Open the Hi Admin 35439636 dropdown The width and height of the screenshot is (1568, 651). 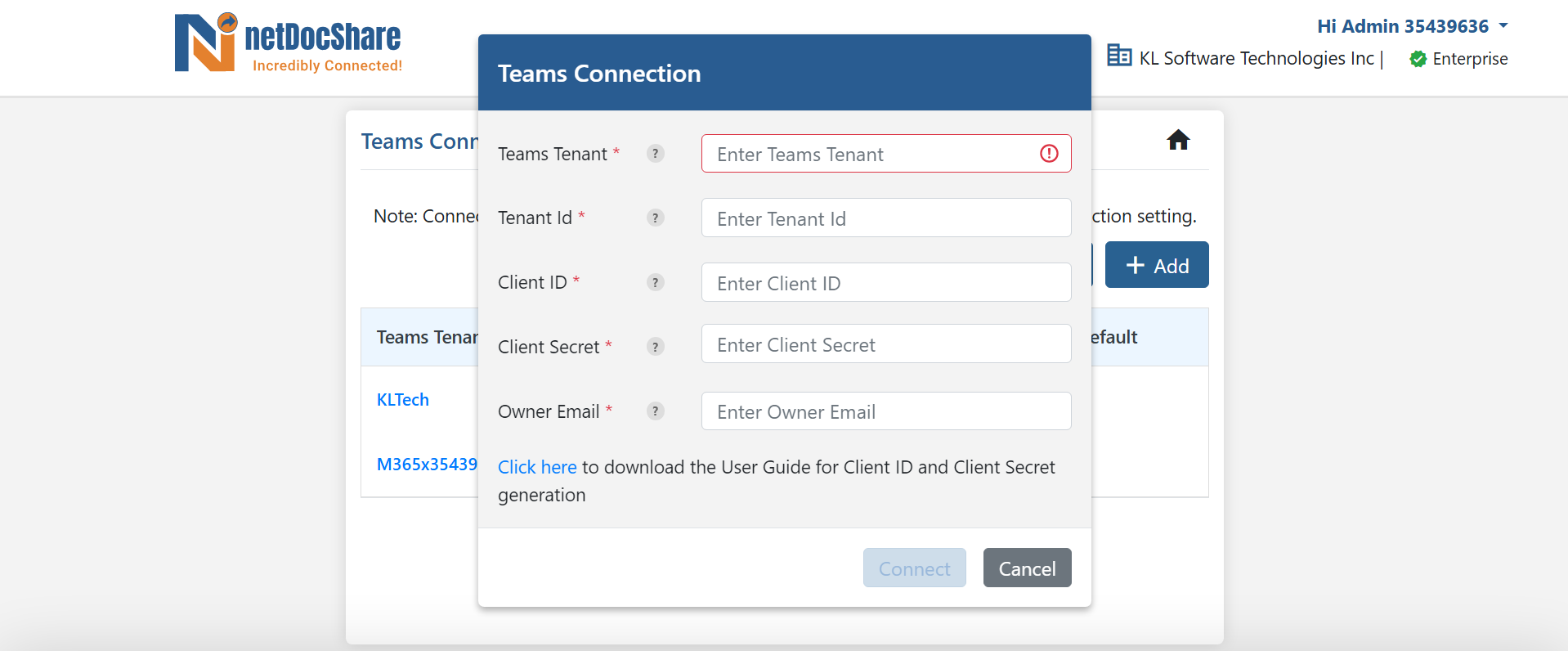click(1412, 26)
